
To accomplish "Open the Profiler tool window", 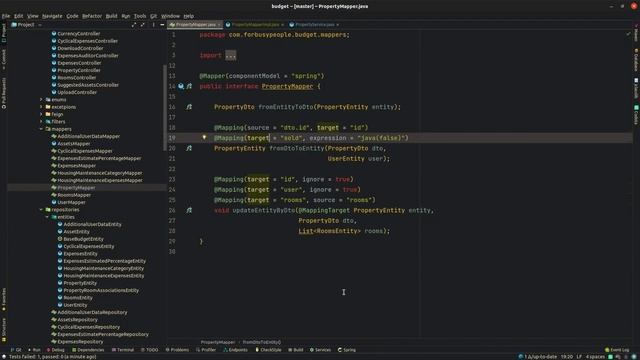I will pyautogui.click(x=206, y=350).
